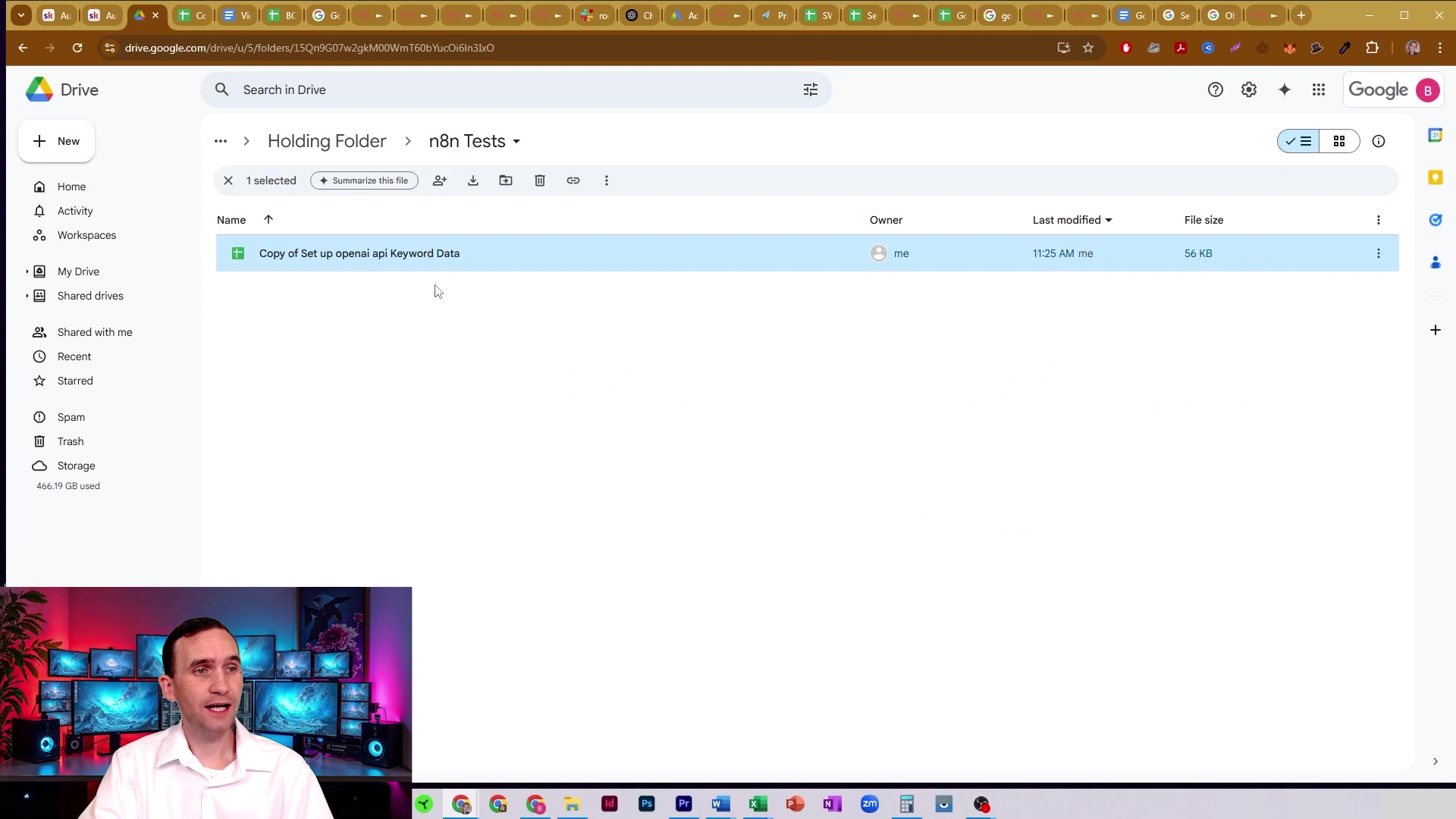Copy link using the link icon
The height and width of the screenshot is (819, 1456).
coord(573,180)
